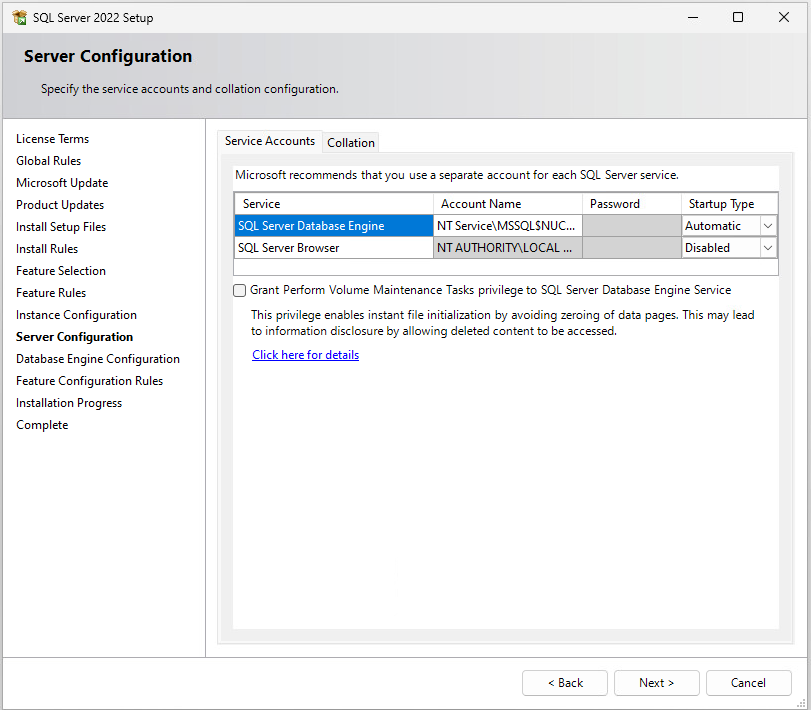
Task: Click the Database Engine password field
Action: tap(631, 226)
